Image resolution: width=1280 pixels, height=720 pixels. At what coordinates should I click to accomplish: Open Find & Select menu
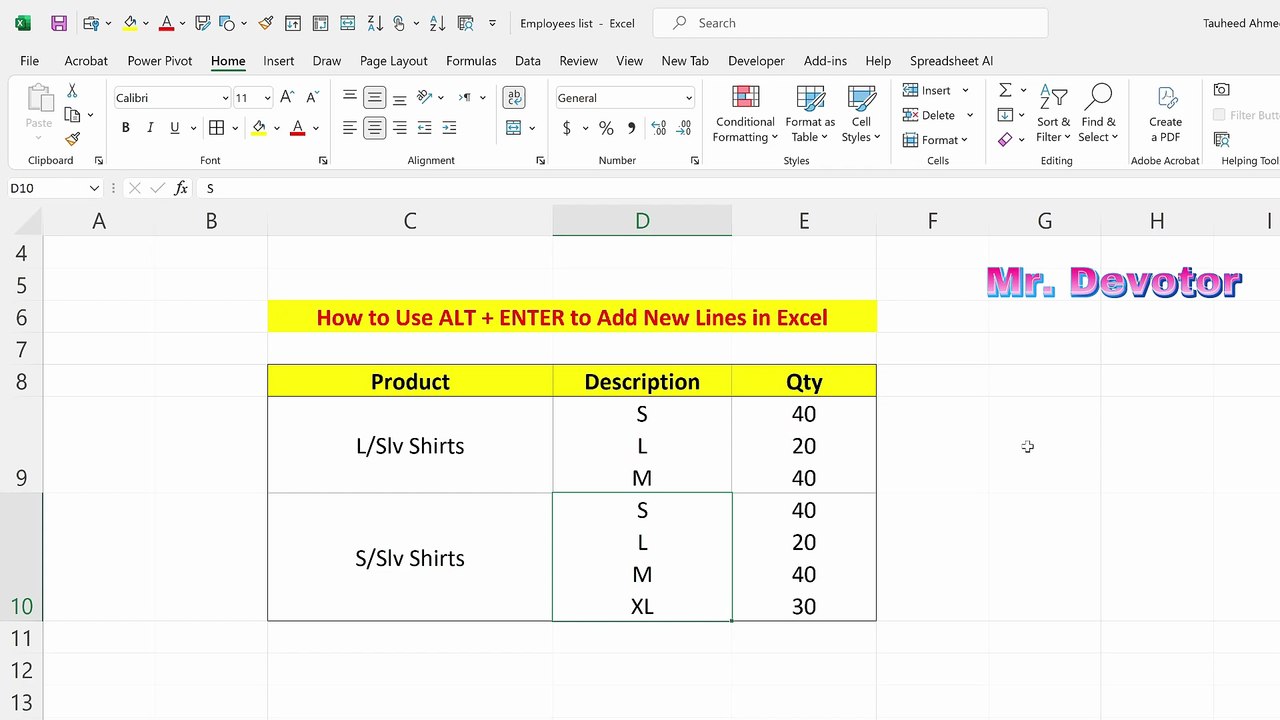(1098, 114)
